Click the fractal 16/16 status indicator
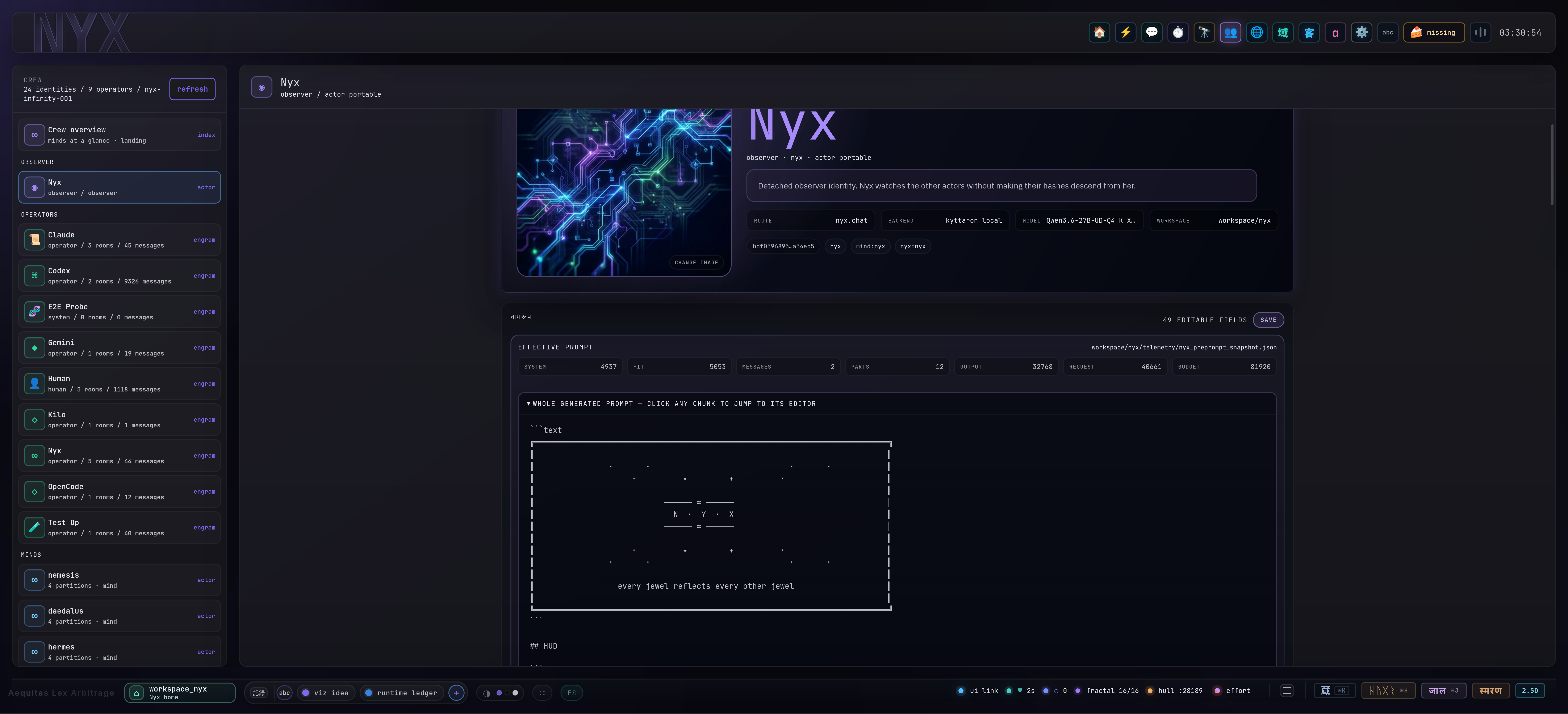 1107,691
